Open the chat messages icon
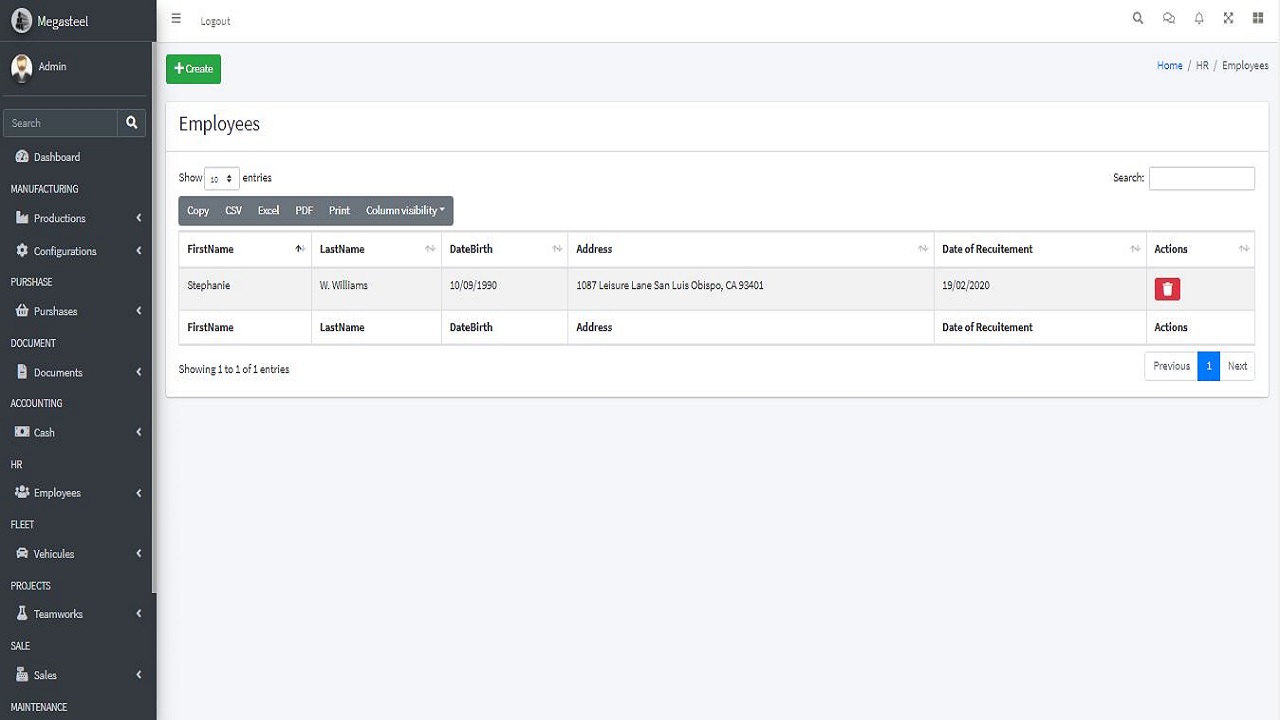Screen dimensions: 1280x720 pyautogui.click(x=1168, y=18)
